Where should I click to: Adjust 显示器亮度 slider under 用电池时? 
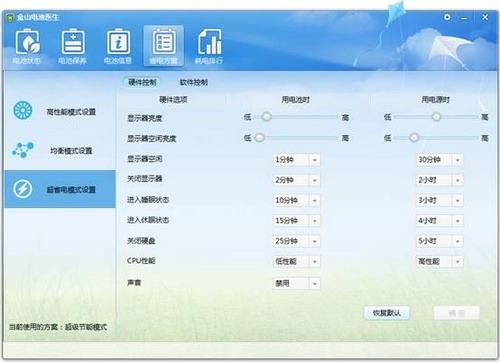(266, 117)
